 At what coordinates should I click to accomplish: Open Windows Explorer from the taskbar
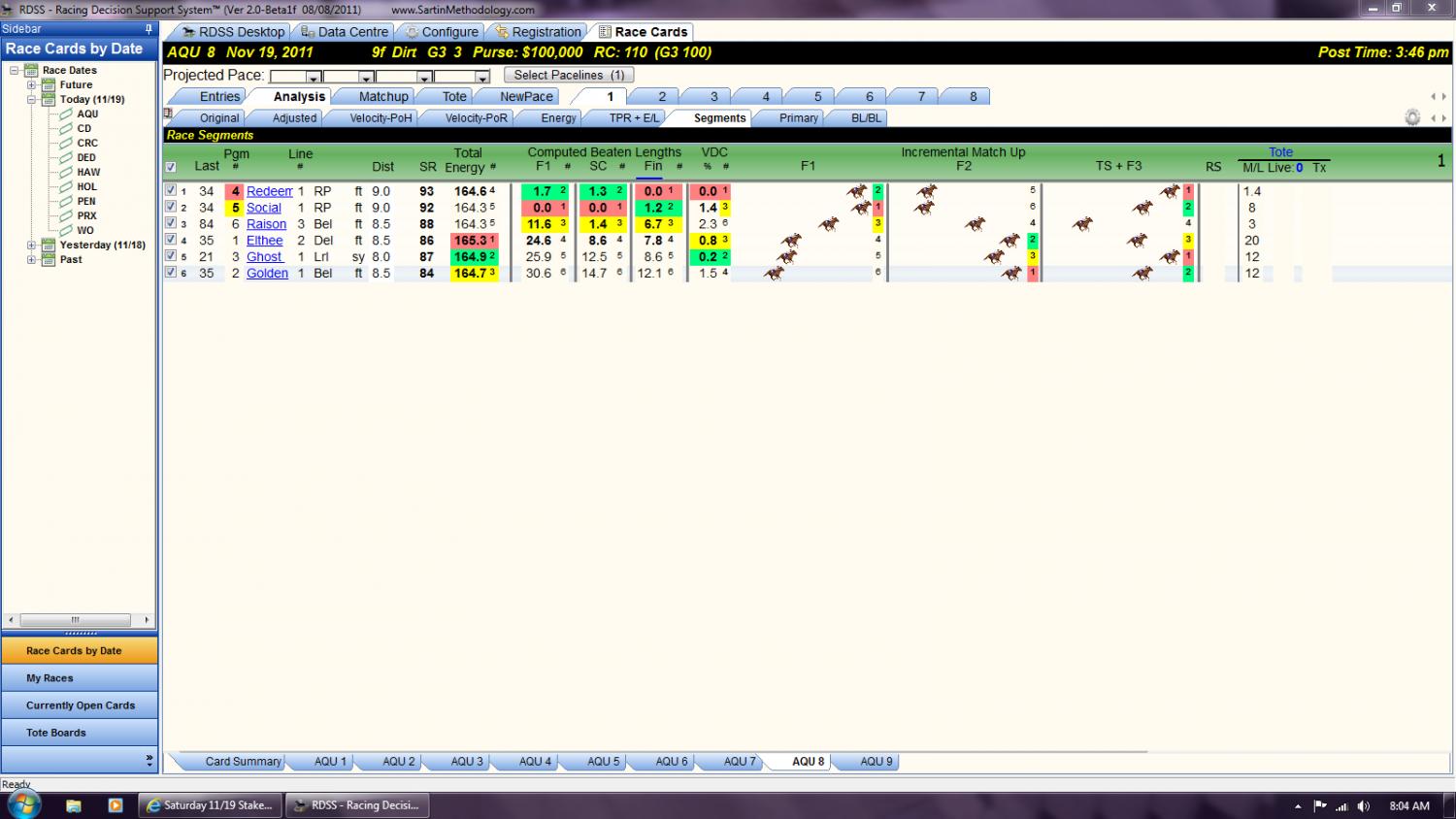point(74,805)
